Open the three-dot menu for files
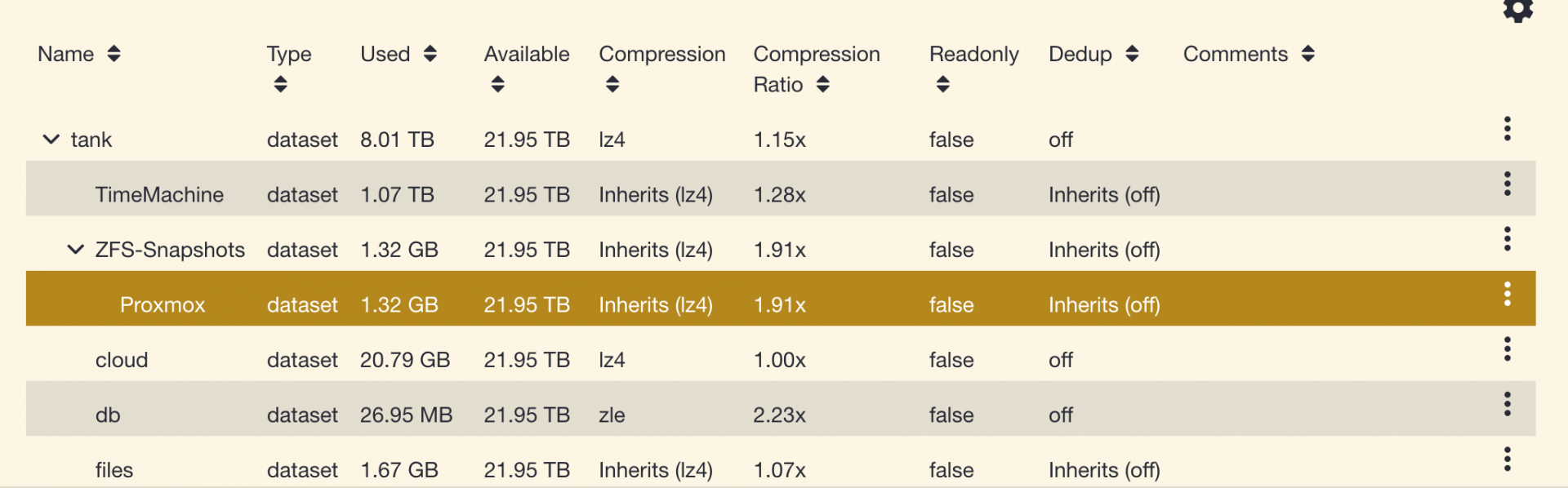This screenshot has height=488, width=1568. (1507, 459)
